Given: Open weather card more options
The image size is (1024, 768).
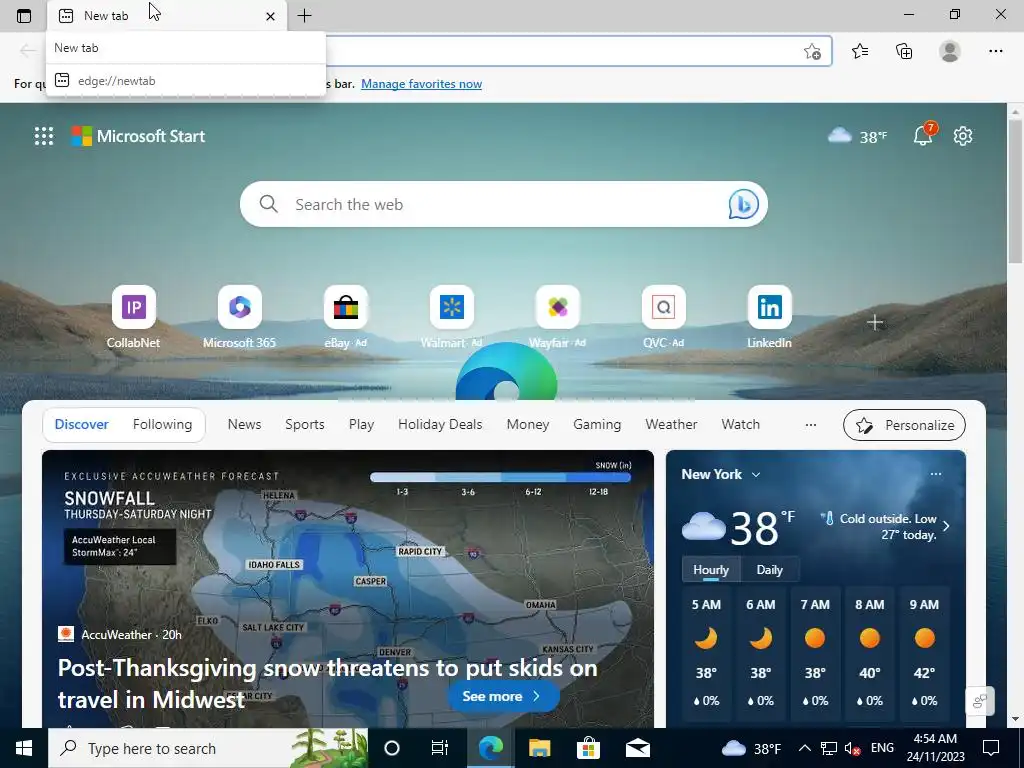Looking at the screenshot, I should (x=936, y=474).
